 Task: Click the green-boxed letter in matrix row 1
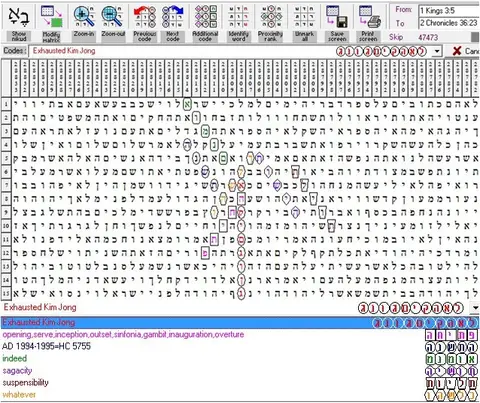[x=187, y=104]
